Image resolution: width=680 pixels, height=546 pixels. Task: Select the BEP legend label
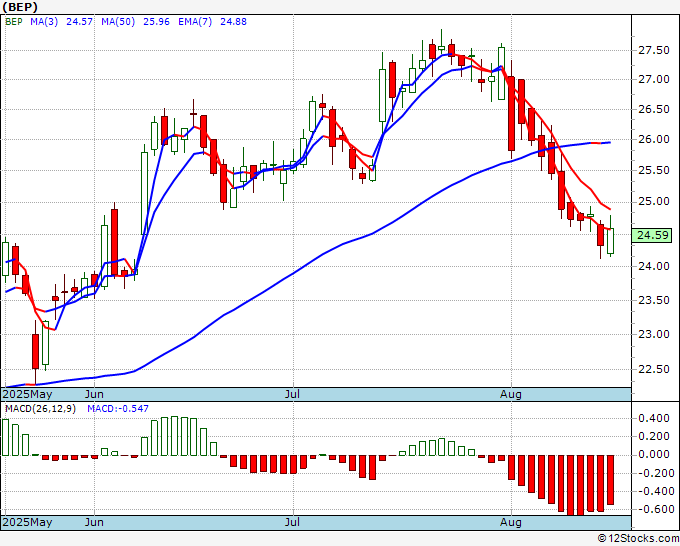(x=13, y=22)
